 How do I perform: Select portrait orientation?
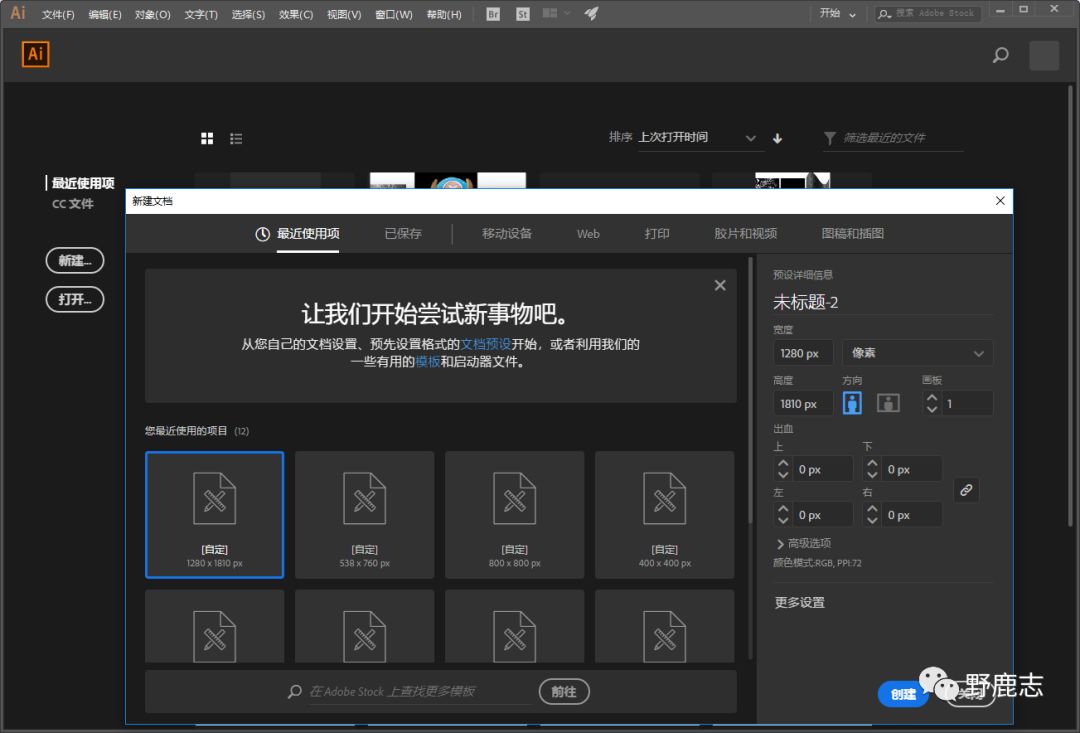pos(852,403)
